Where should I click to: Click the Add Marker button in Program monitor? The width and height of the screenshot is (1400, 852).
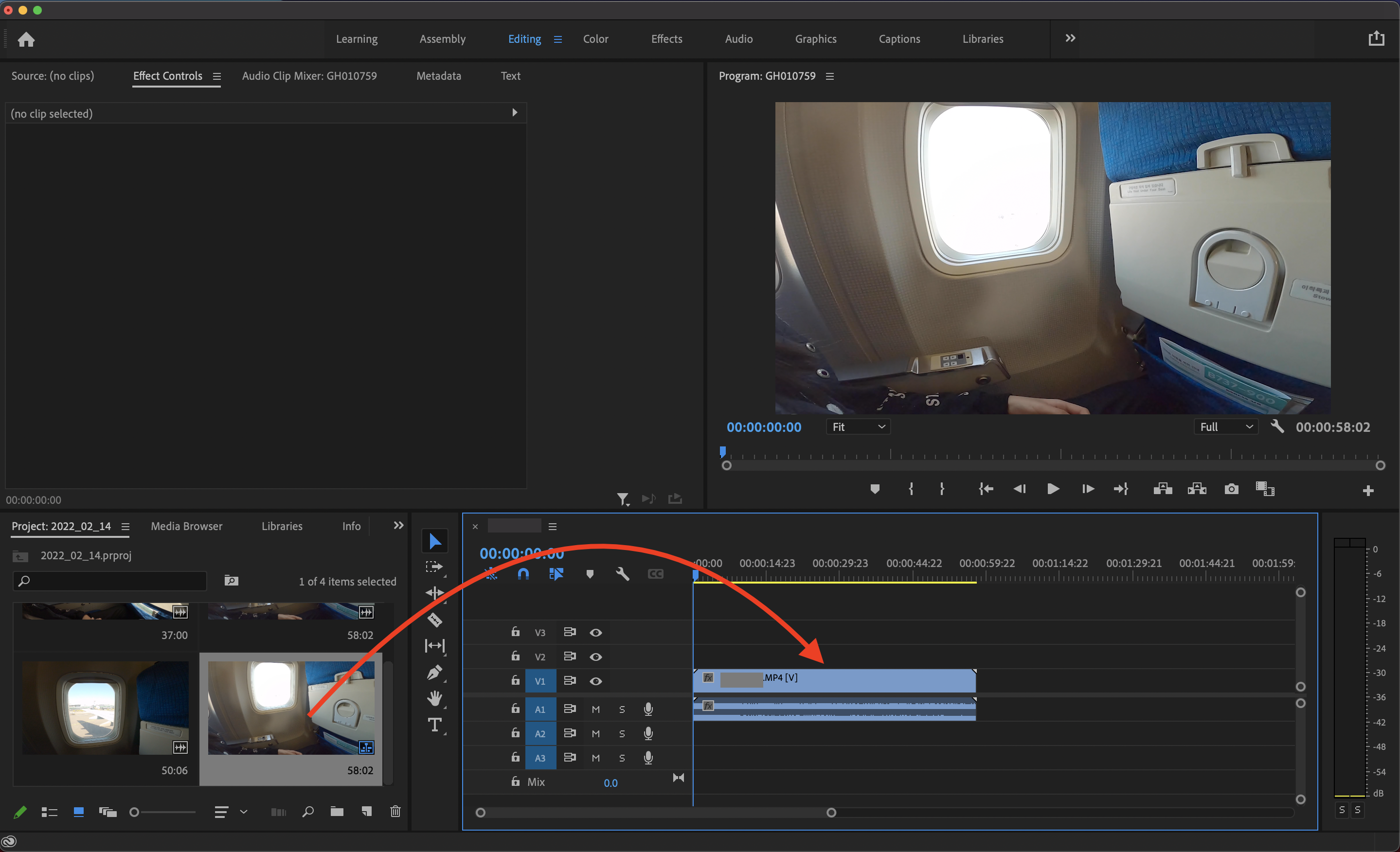(x=875, y=489)
